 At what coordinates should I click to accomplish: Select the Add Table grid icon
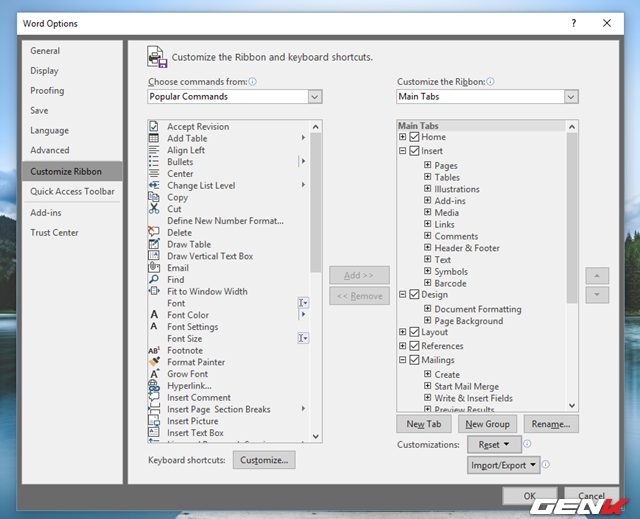[x=154, y=138]
